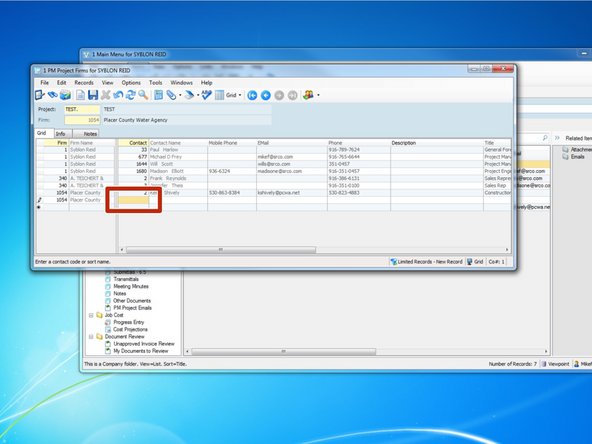Open Unapproved Invoice Review in the tree
The width and height of the screenshot is (592, 444).
tap(144, 344)
